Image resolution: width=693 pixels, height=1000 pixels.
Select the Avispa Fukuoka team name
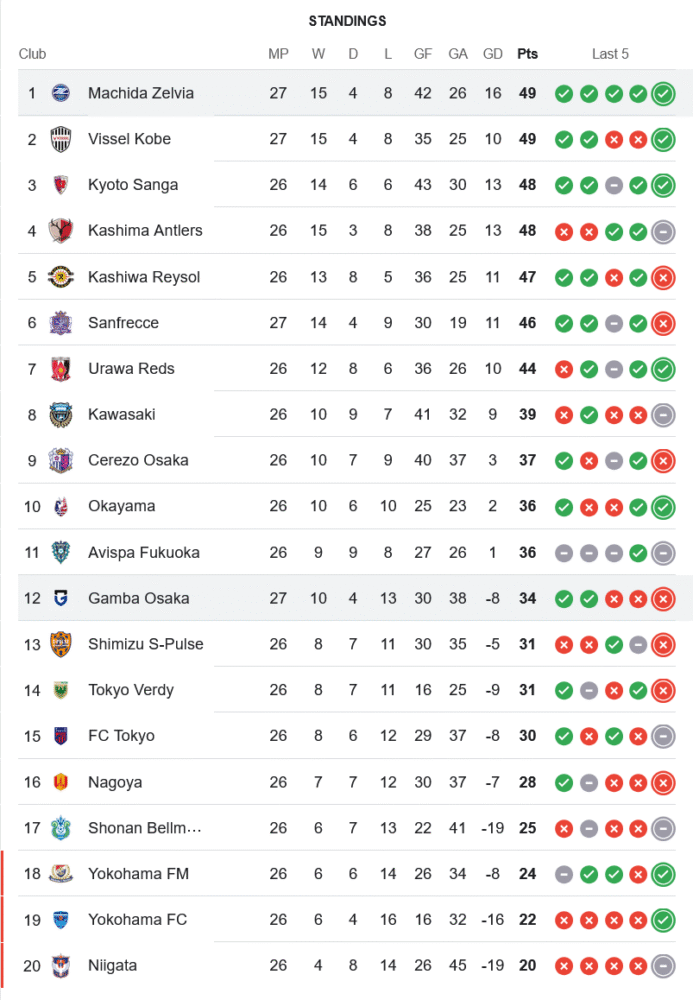click(x=144, y=553)
